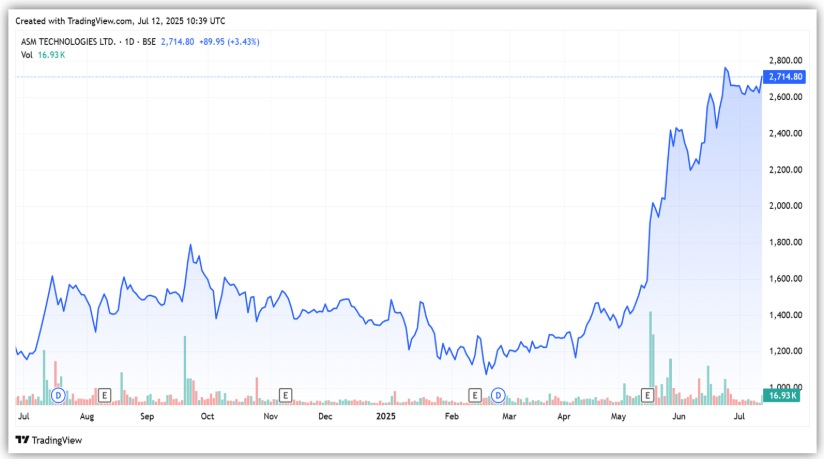Open the earnings marker in May
This screenshot has height=459, width=824.
coord(647,395)
